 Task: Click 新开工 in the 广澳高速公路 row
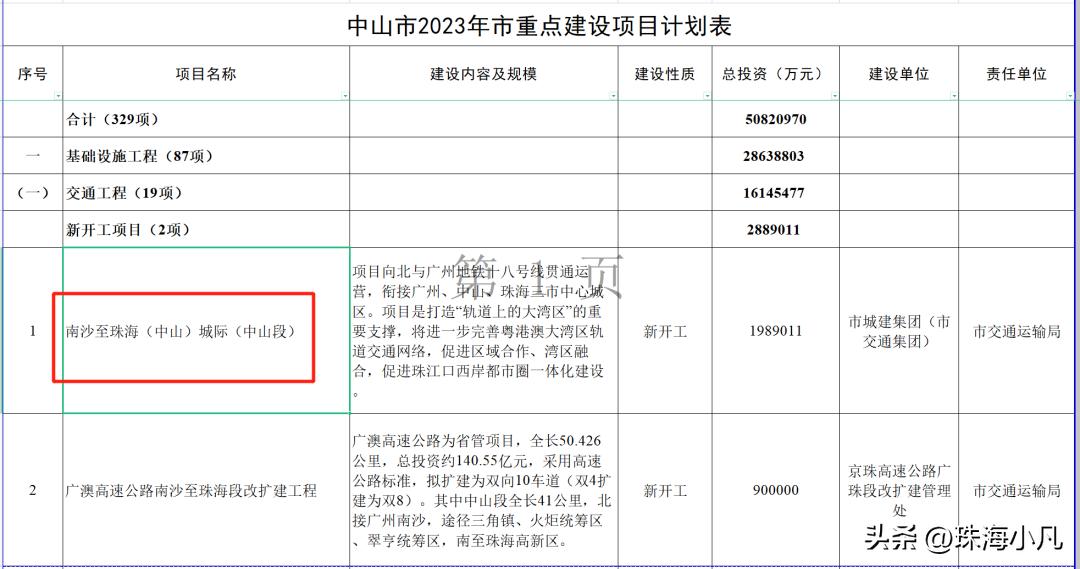pyautogui.click(x=665, y=490)
